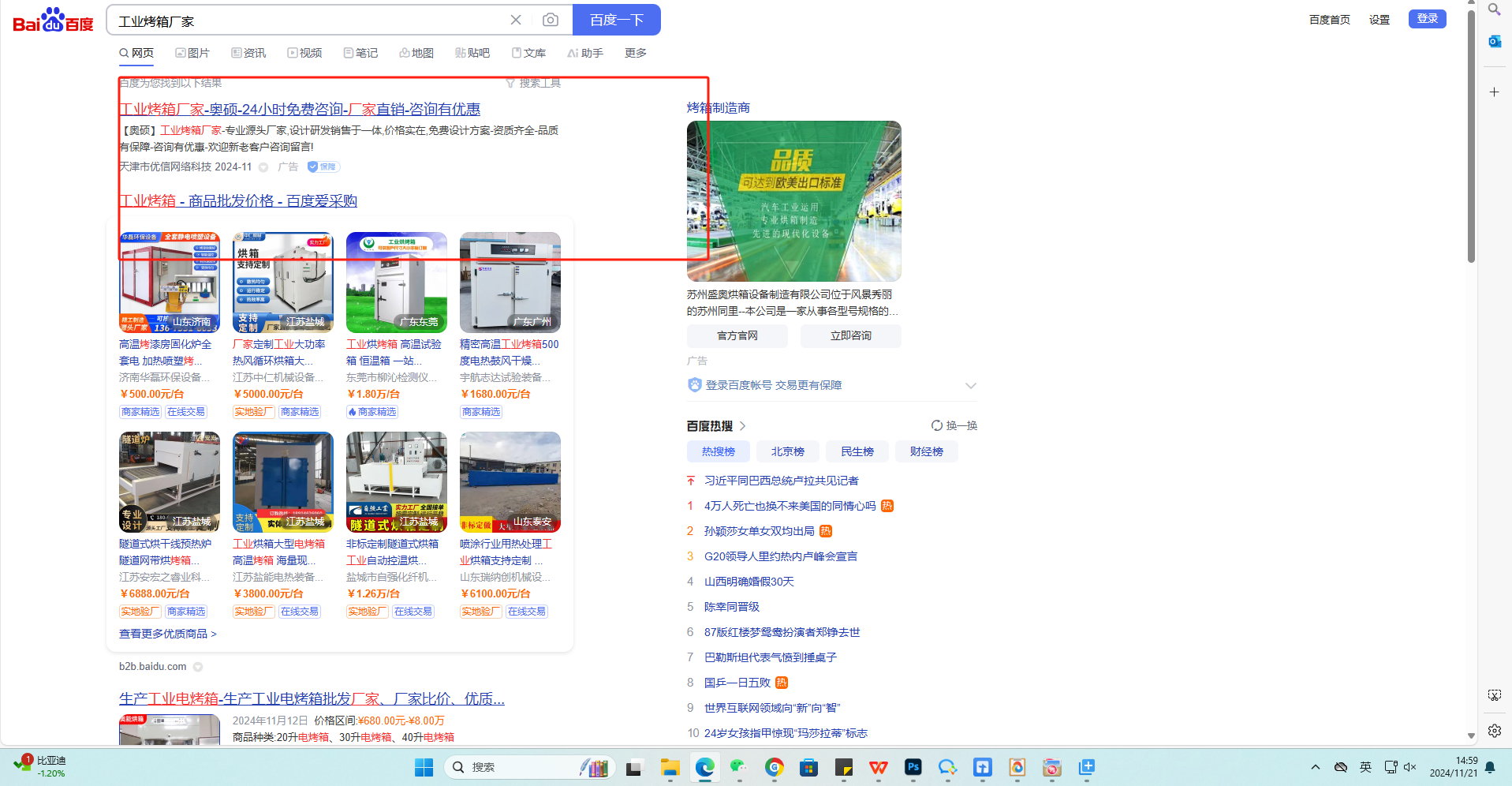Viewport: 1512px width, 786px height.
Task: Select the 热搜榜 tab
Action: point(719,451)
